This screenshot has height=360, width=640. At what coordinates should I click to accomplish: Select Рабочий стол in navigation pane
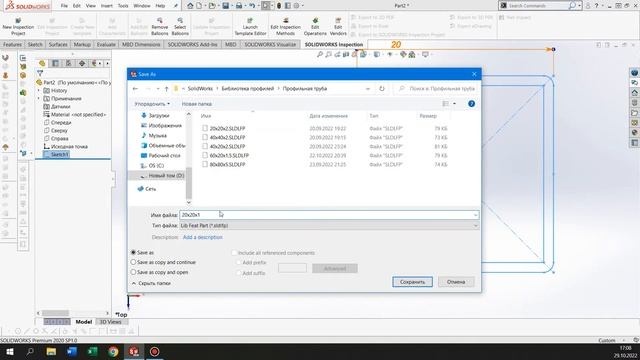coord(160,156)
